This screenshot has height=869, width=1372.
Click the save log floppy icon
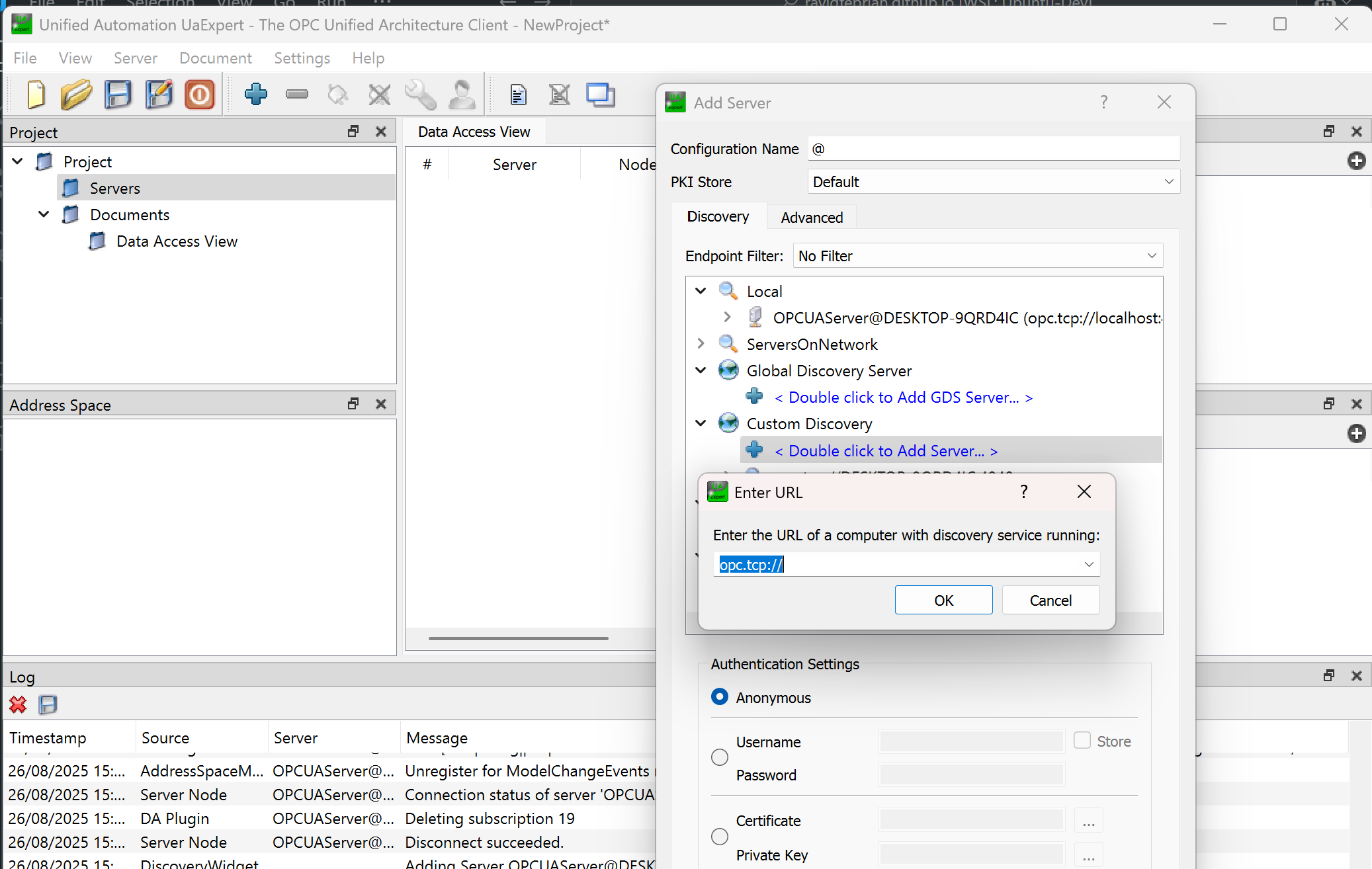click(48, 705)
